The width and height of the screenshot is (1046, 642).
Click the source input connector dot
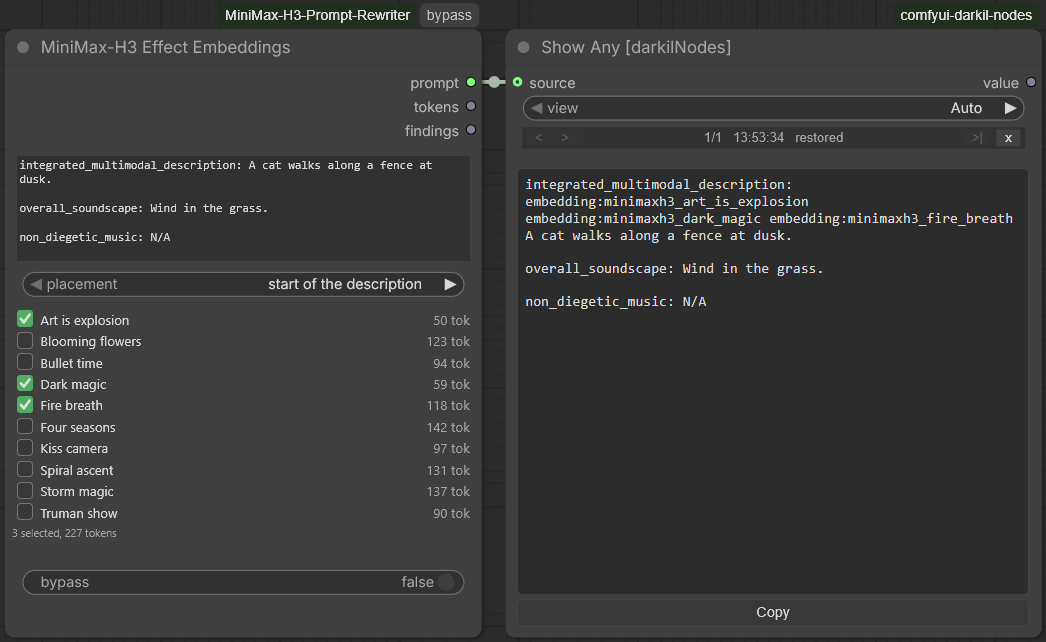click(x=518, y=82)
